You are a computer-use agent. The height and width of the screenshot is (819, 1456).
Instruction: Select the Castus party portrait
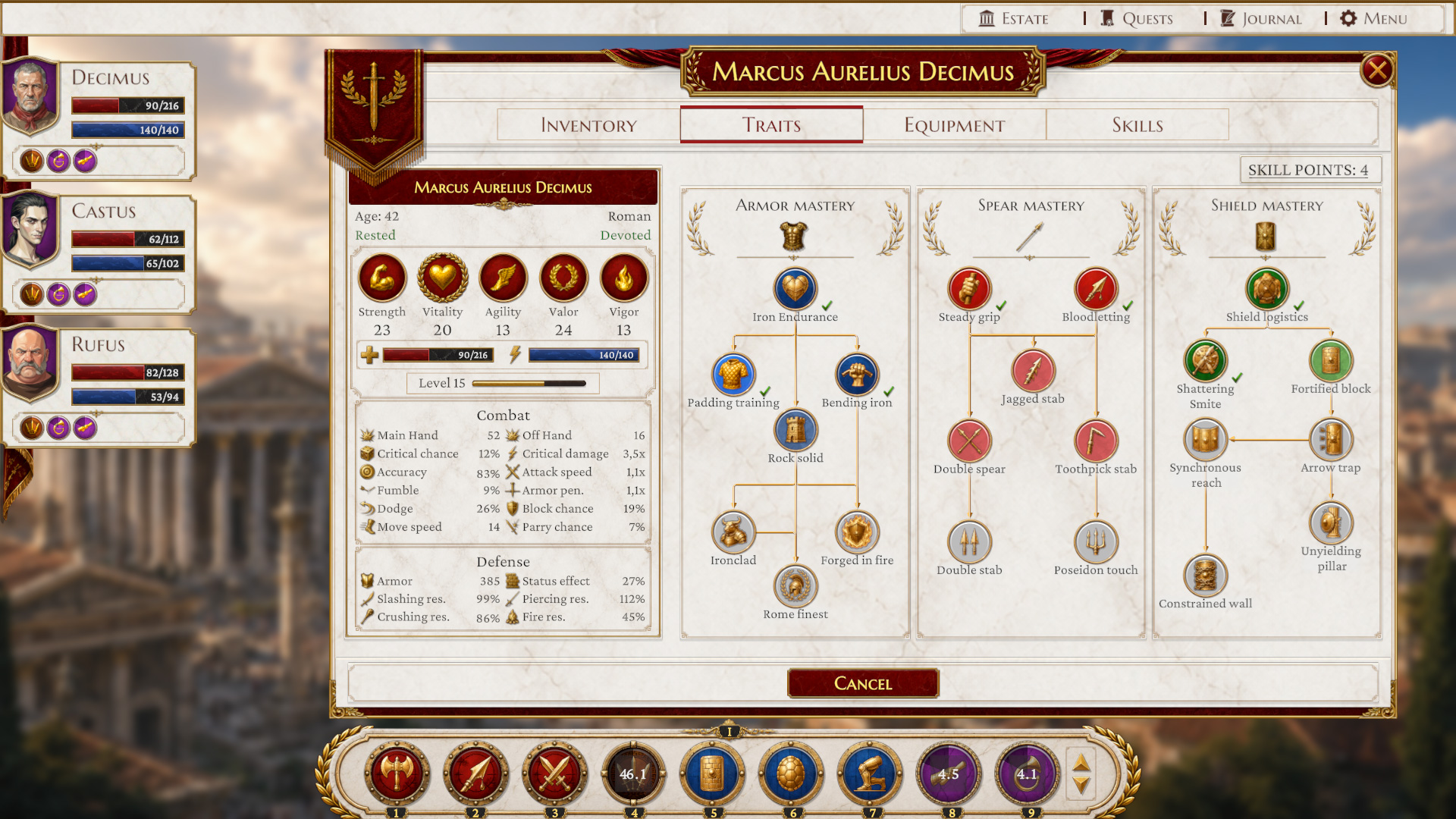click(31, 228)
